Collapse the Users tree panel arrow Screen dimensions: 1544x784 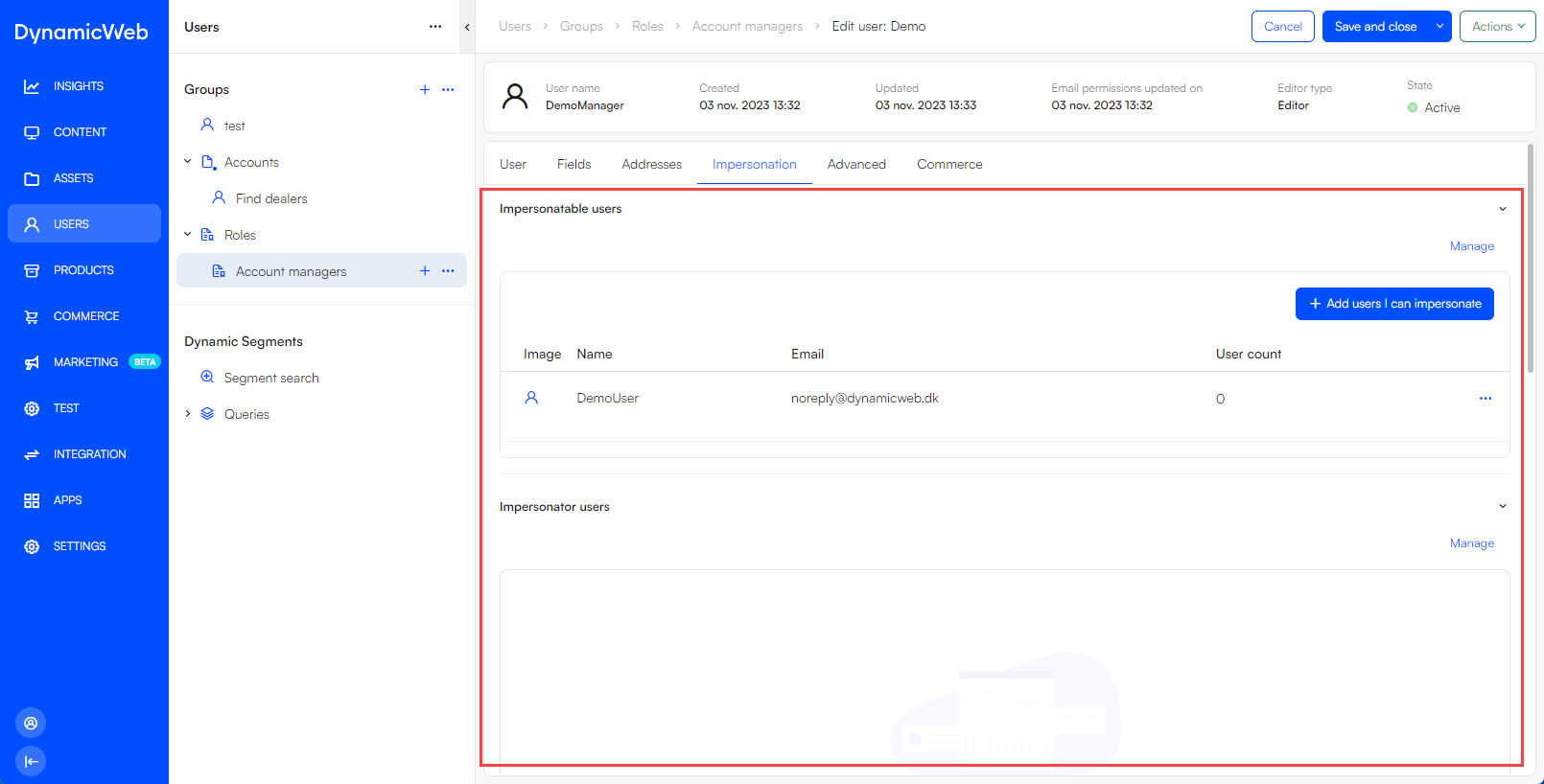click(x=467, y=27)
